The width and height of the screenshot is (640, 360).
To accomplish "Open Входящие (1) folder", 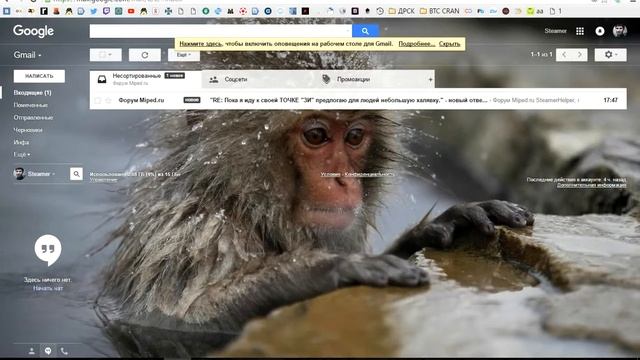I will click(32, 93).
